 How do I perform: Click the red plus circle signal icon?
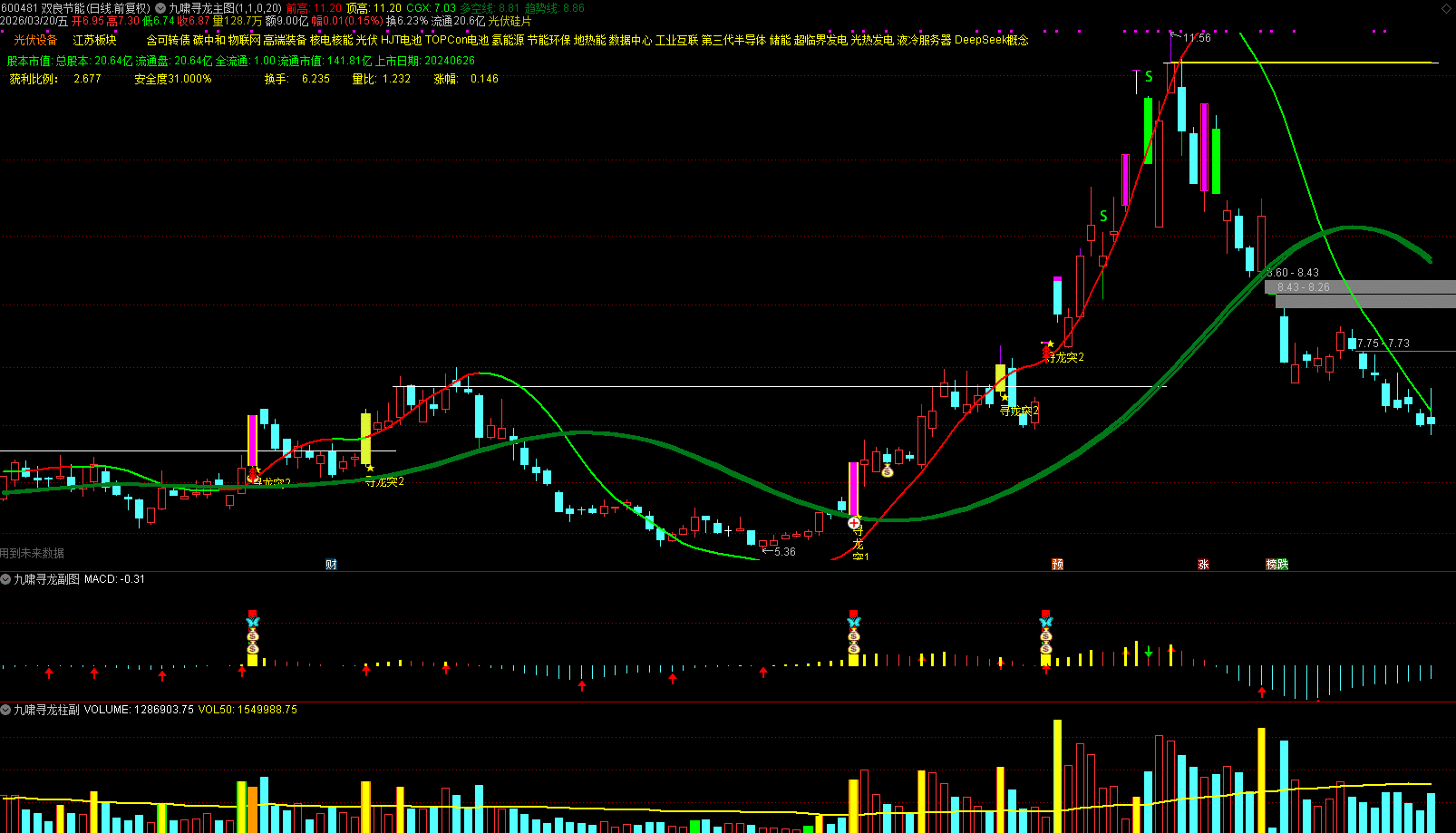tap(853, 523)
